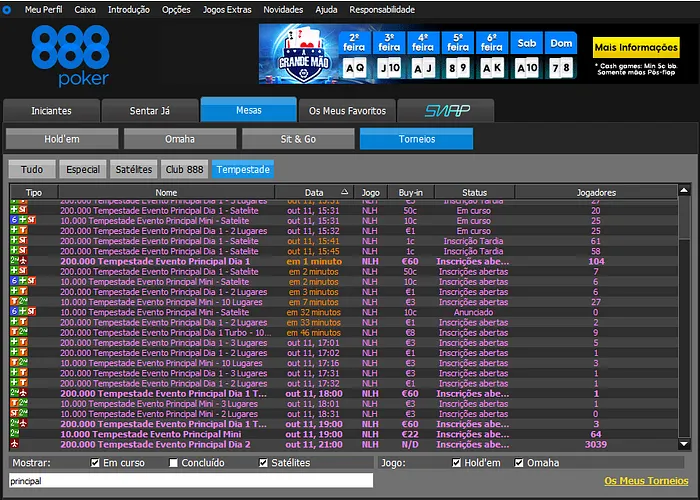The height and width of the screenshot is (500, 700).
Task: Click the blue circle app icon beside Meu Perfil
Action: click(x=7, y=9)
